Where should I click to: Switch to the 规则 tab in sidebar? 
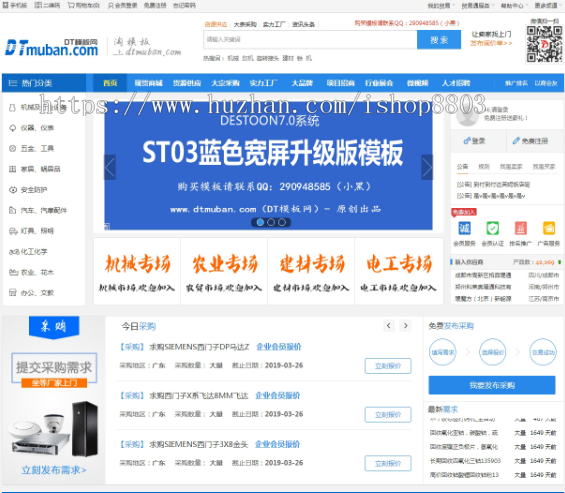pos(484,166)
